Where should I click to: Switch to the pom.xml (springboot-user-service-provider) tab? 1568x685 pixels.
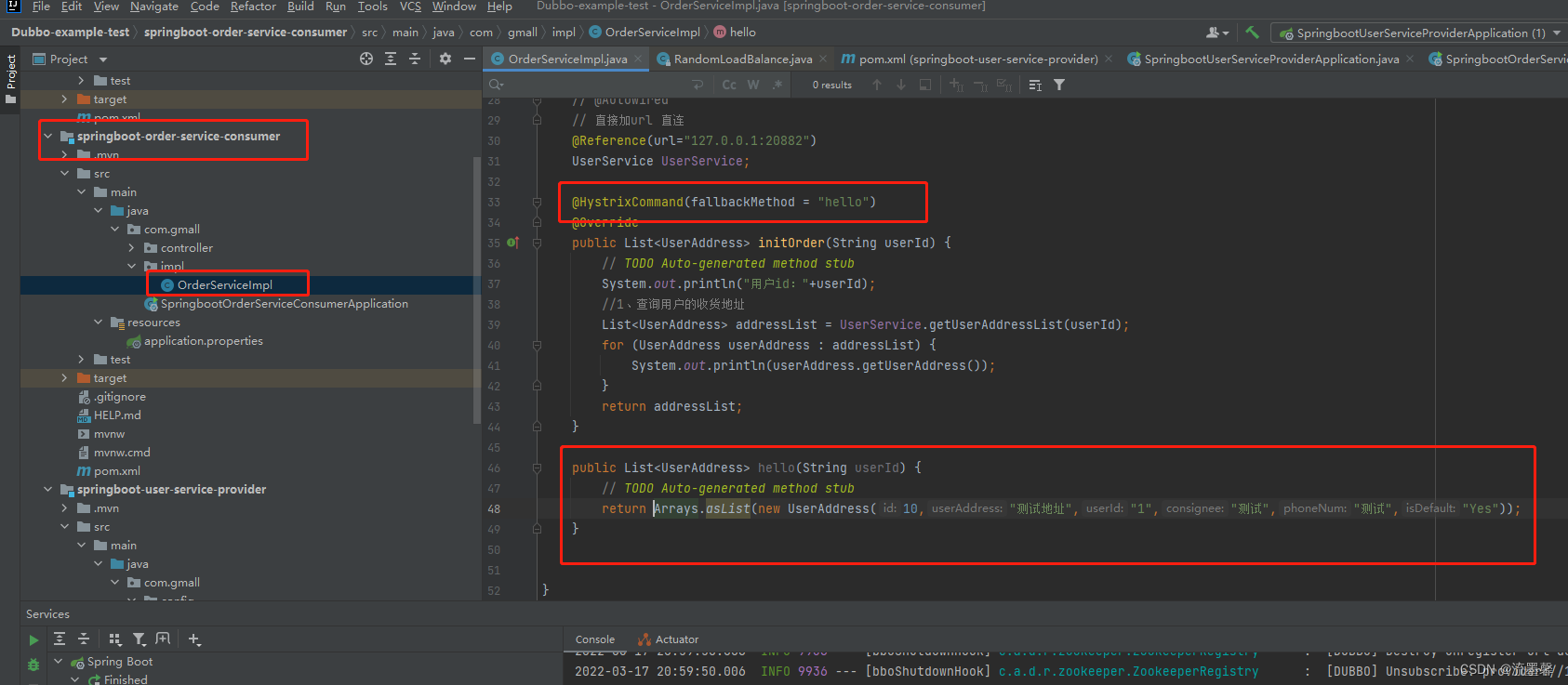(x=977, y=59)
